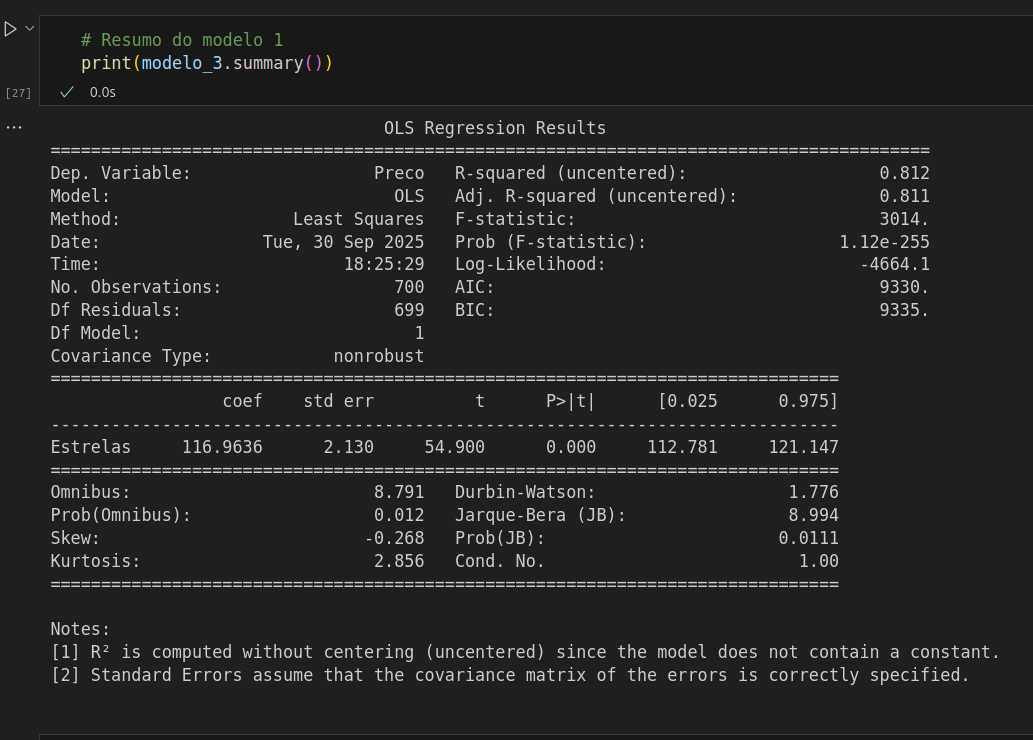The image size is (1033, 740).
Task: Click the 'OLS Regression Results' title text
Action: pos(495,128)
